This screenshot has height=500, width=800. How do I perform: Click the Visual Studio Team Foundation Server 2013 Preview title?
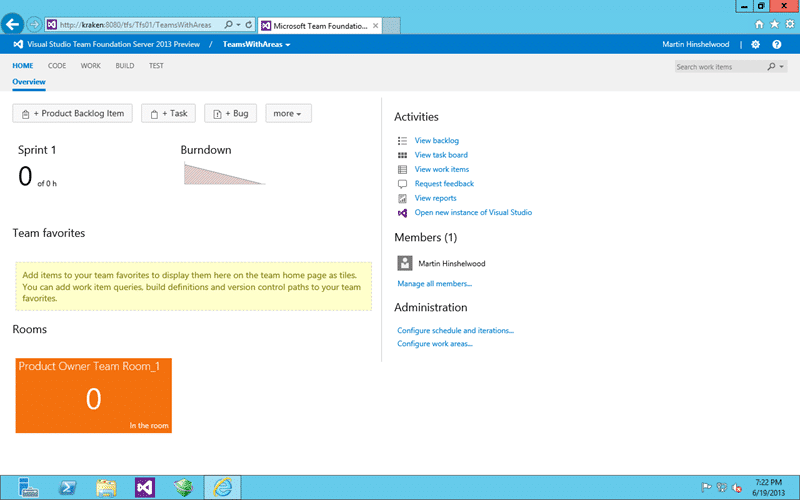(x=113, y=44)
